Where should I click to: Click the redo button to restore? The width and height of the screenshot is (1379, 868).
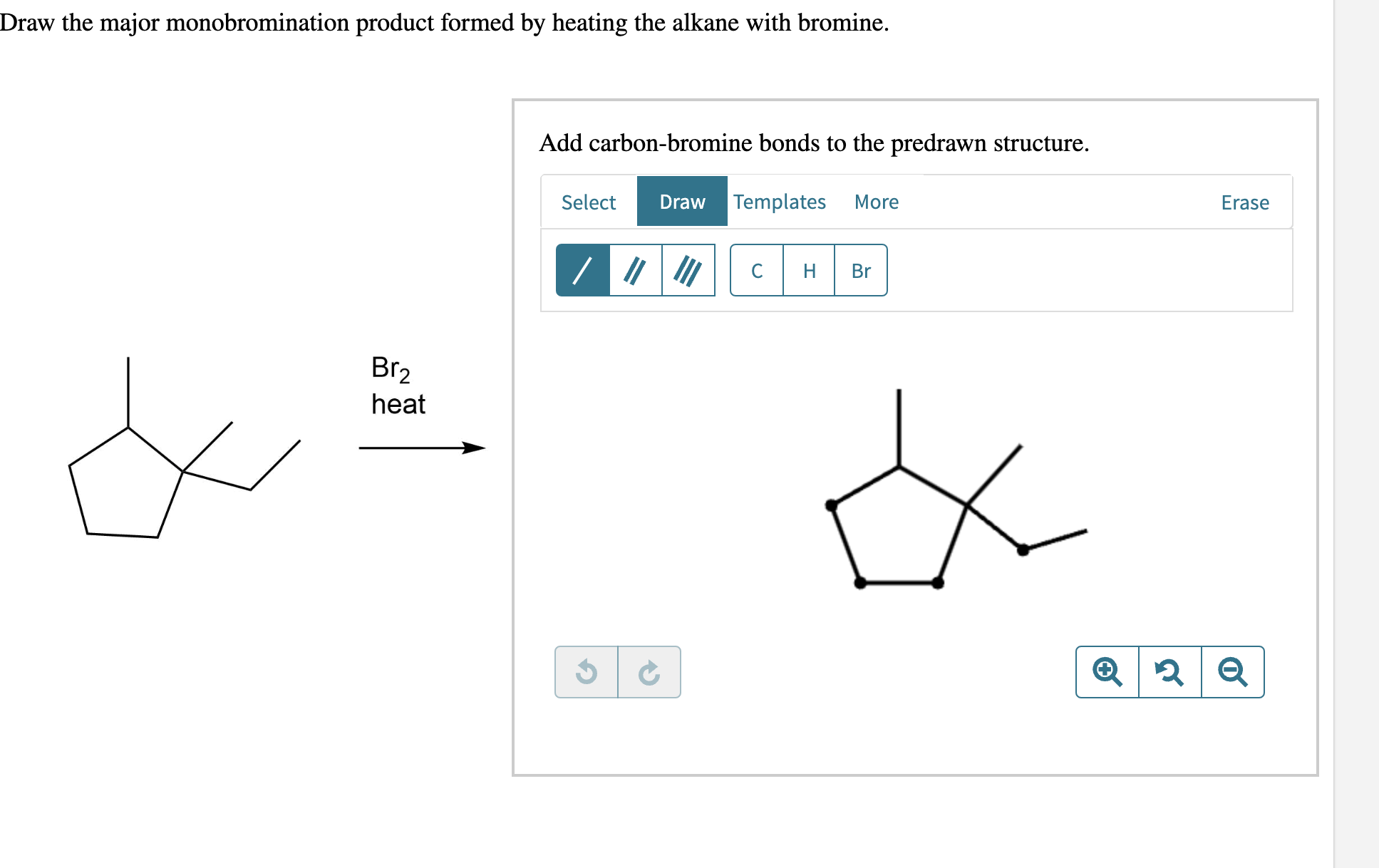[x=649, y=671]
